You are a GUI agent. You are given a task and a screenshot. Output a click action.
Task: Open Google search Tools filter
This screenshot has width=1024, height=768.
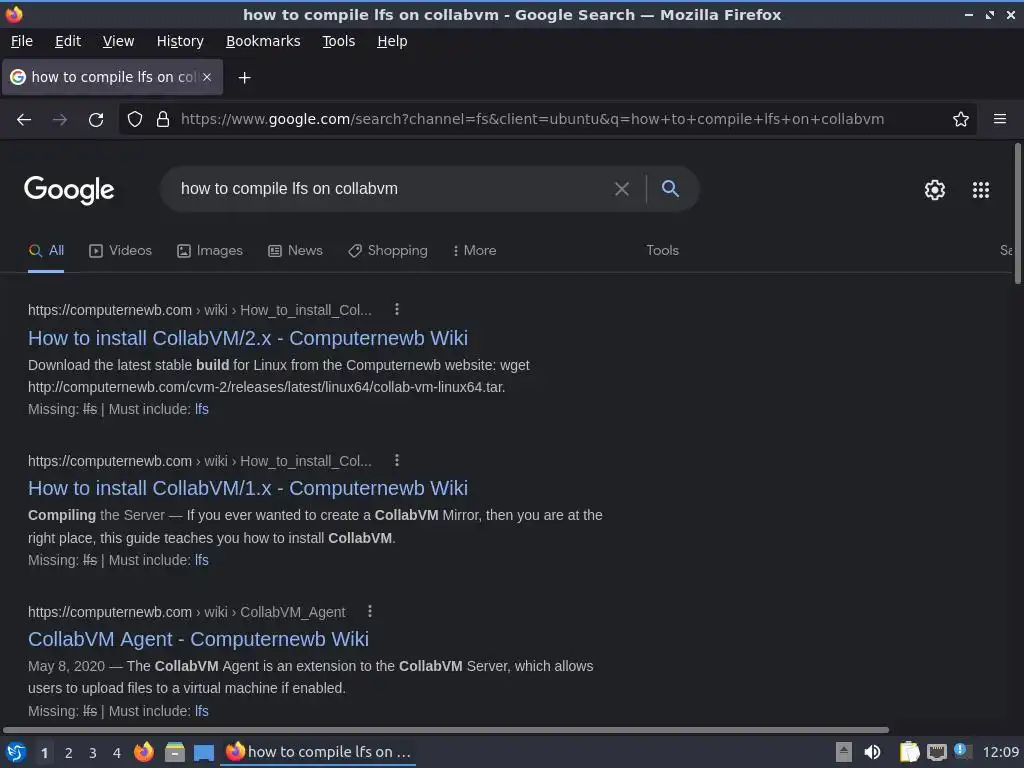[x=662, y=251]
